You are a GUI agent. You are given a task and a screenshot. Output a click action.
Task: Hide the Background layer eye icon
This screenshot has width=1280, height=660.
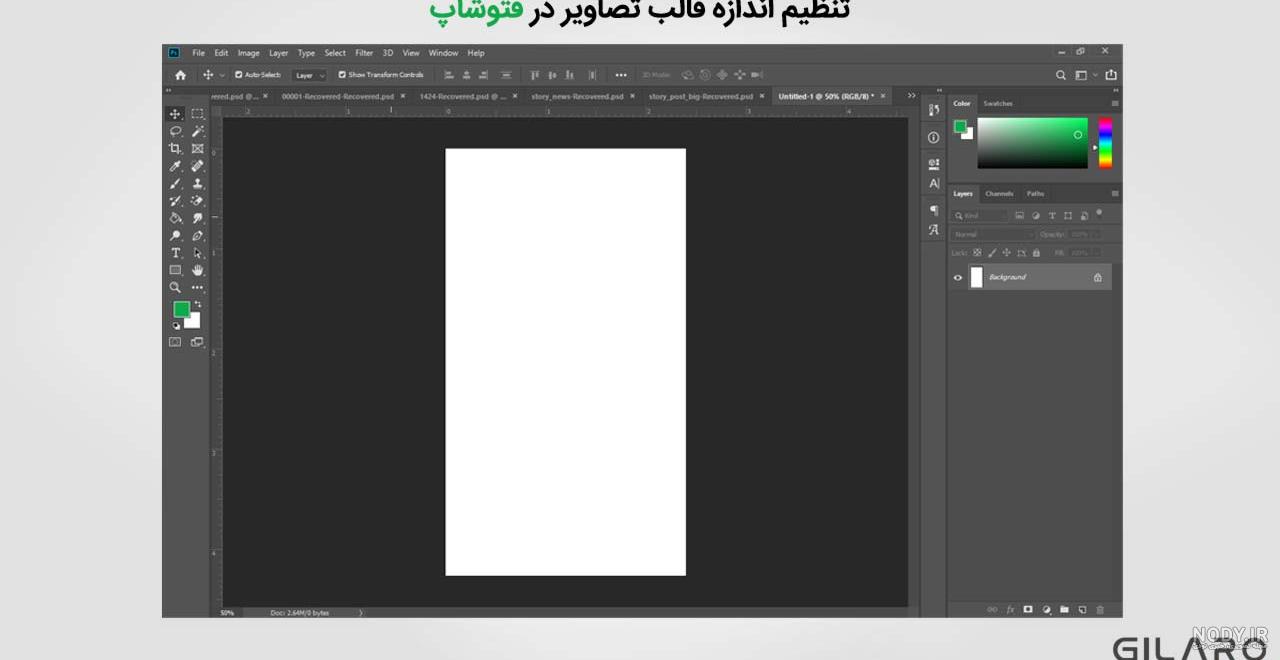[x=958, y=277]
